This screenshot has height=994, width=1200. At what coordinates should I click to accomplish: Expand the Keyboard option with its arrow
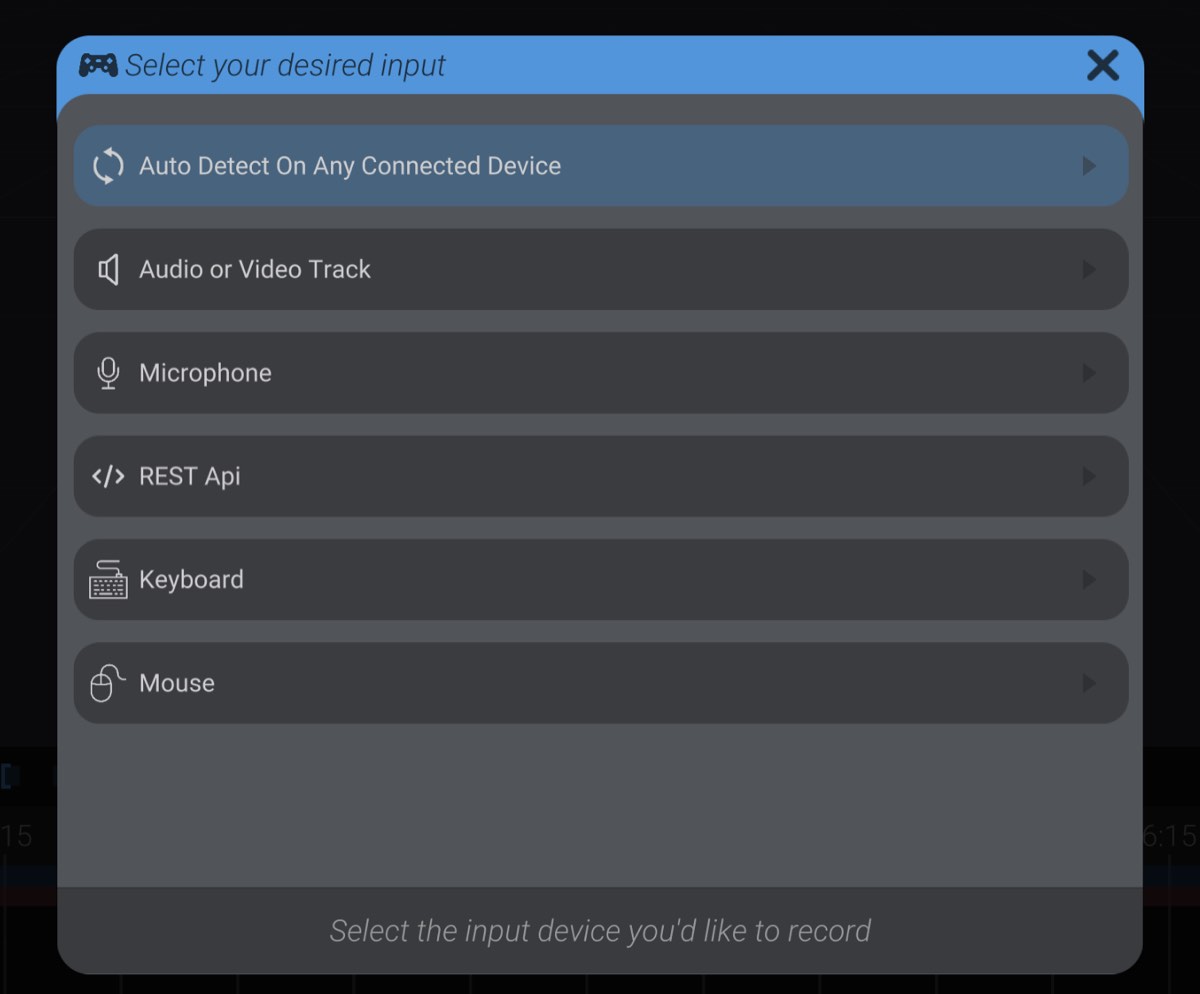tap(1090, 579)
